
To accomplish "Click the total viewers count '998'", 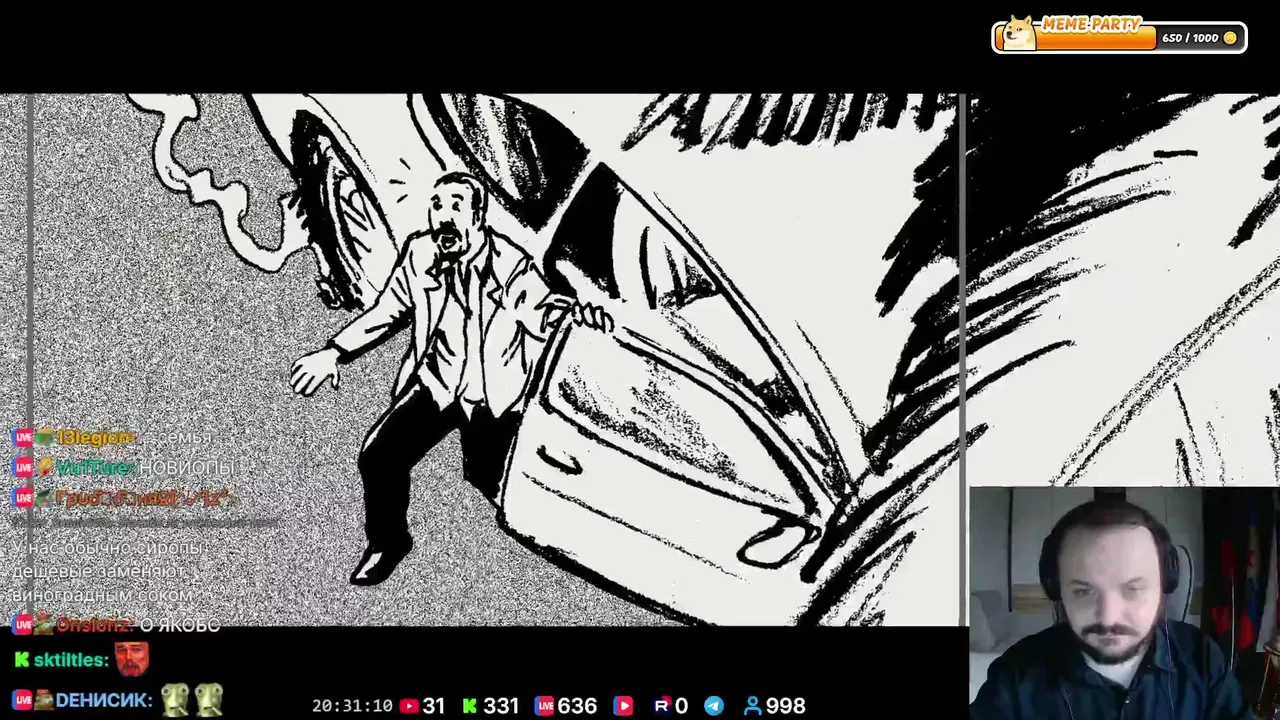I will pyautogui.click(x=786, y=706).
